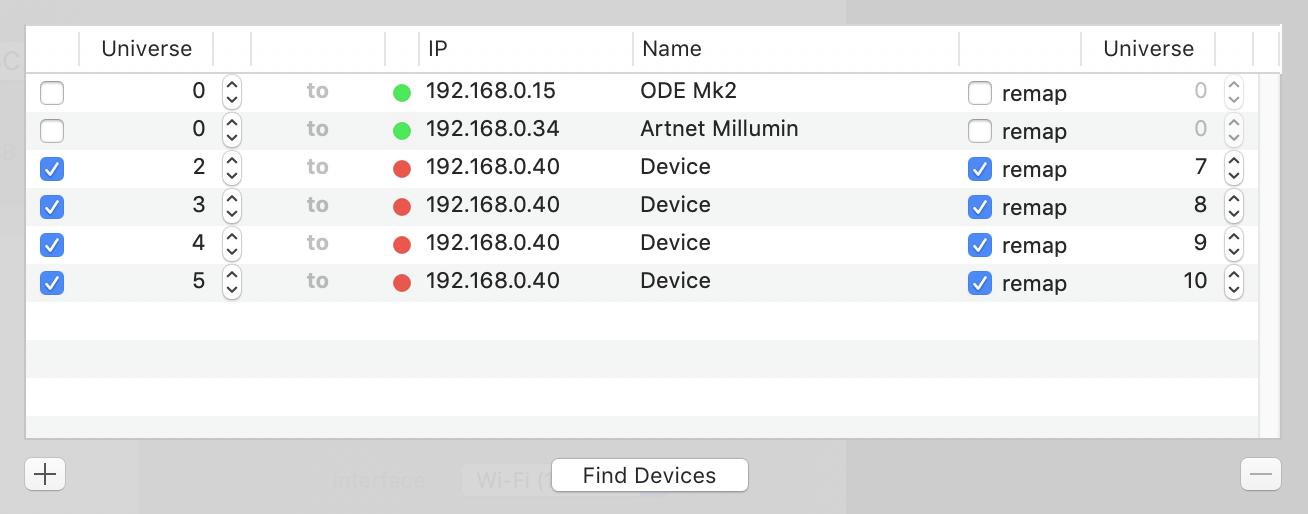Click source universe 2 stepper arrows
Image resolution: width=1308 pixels, height=514 pixels.
click(232, 169)
